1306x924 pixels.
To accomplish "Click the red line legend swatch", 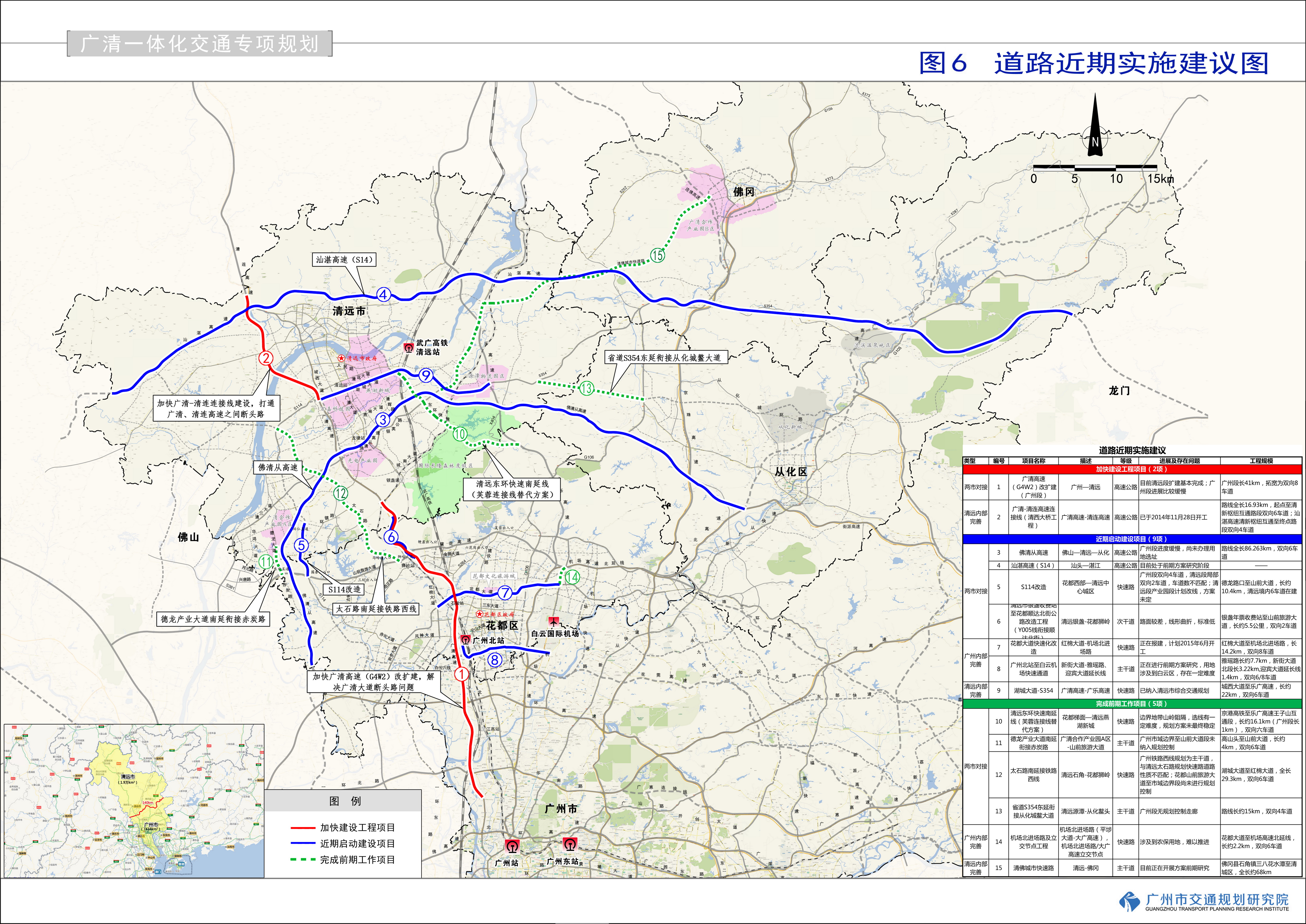I will (x=303, y=828).
